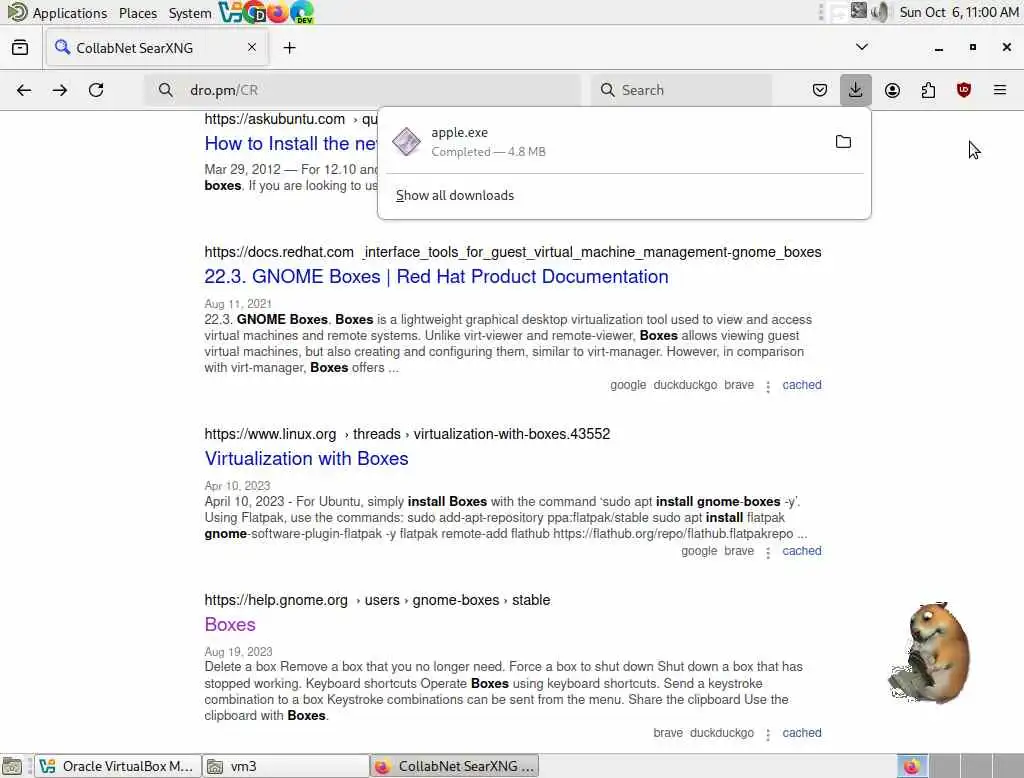Open the apple.exe completed download entry
Viewport: 1024px width, 778px height.
pyautogui.click(x=604, y=142)
